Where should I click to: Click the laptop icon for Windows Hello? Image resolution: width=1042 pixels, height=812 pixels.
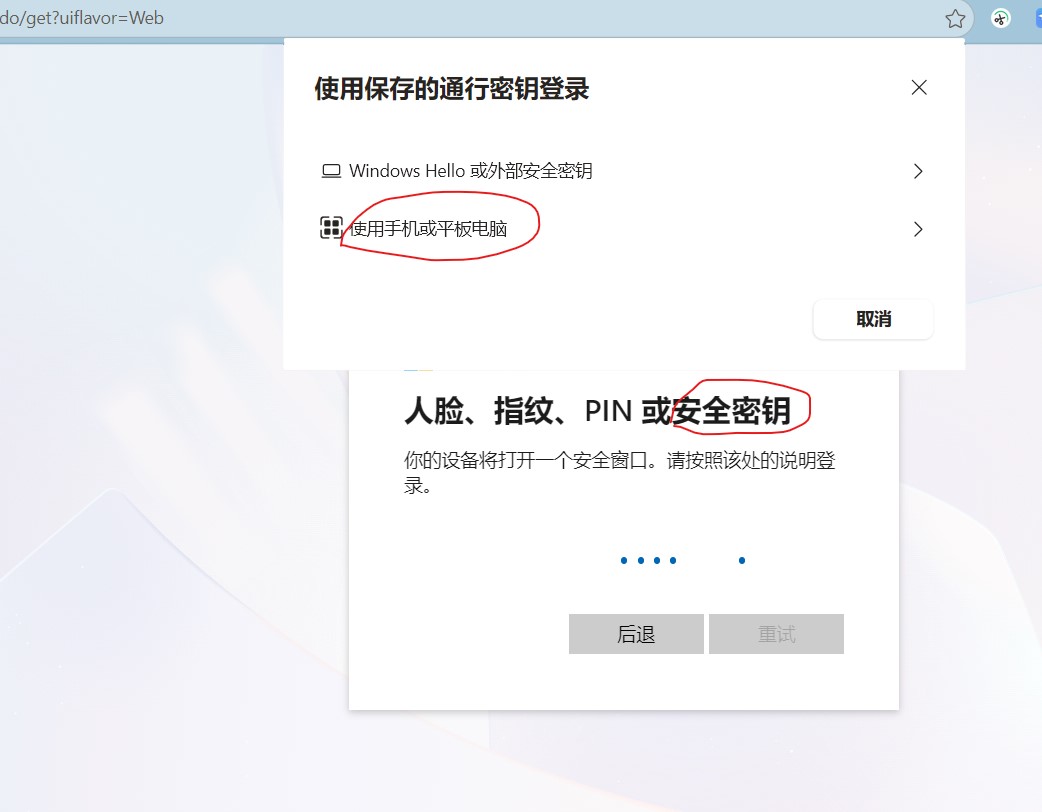pos(331,171)
